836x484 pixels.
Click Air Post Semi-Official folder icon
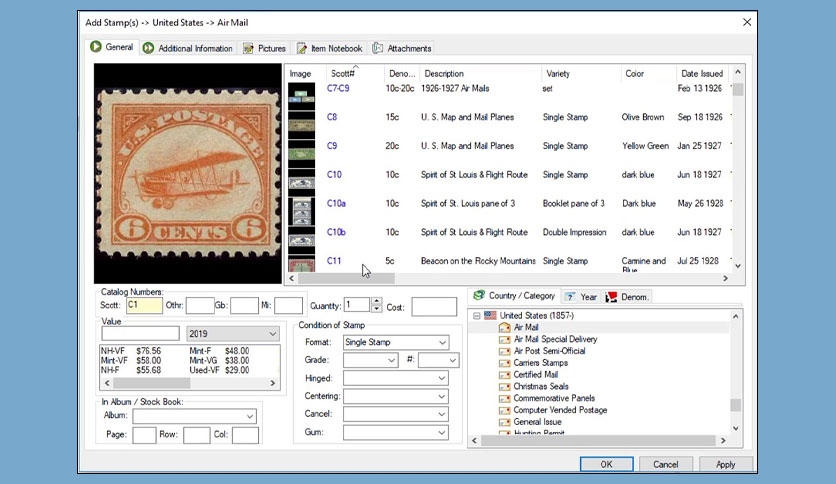504,351
